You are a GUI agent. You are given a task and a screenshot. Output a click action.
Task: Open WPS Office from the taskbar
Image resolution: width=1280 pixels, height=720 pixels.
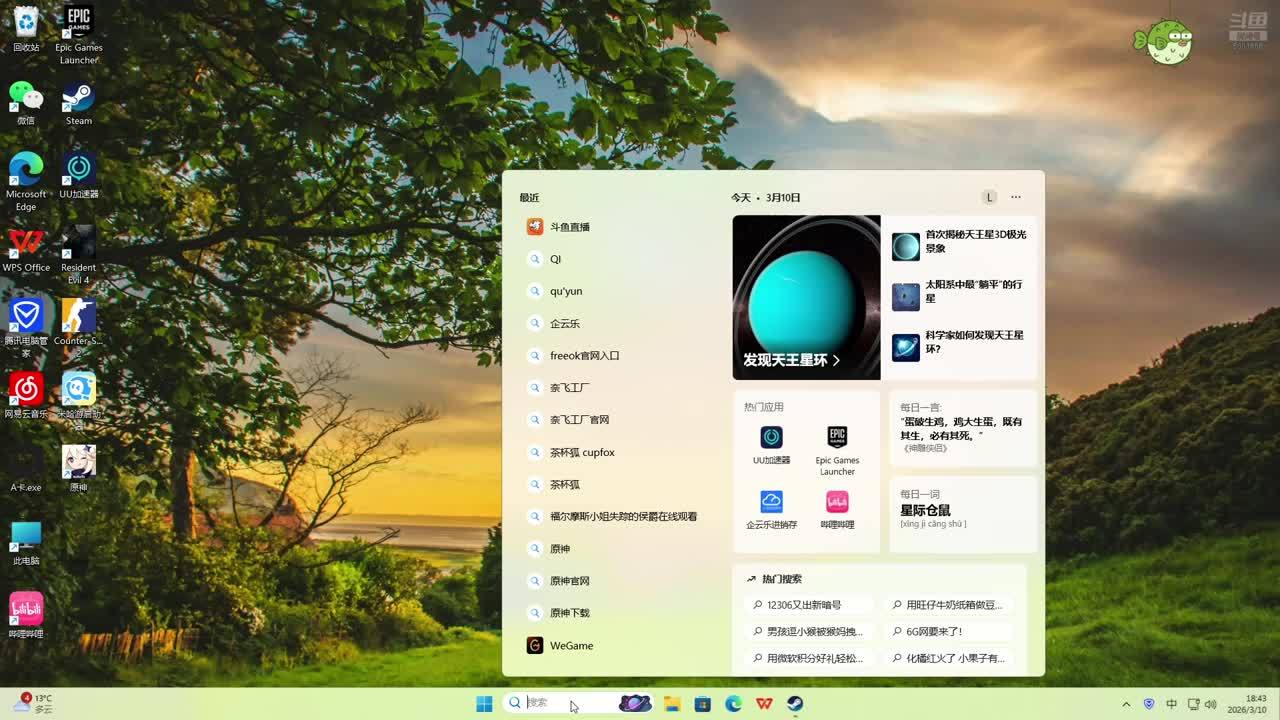tap(764, 703)
